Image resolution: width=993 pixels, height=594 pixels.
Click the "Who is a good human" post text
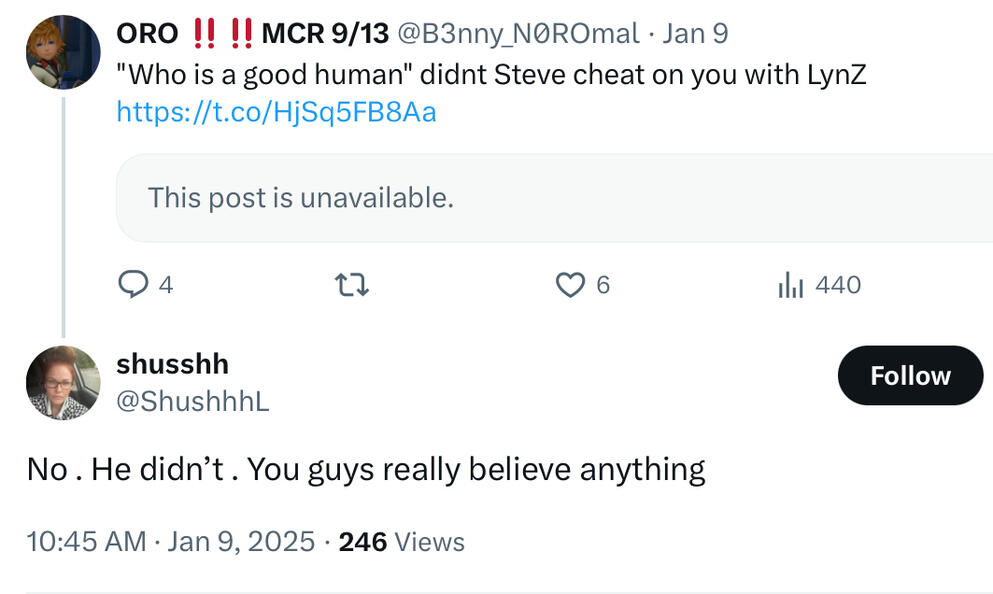point(490,76)
